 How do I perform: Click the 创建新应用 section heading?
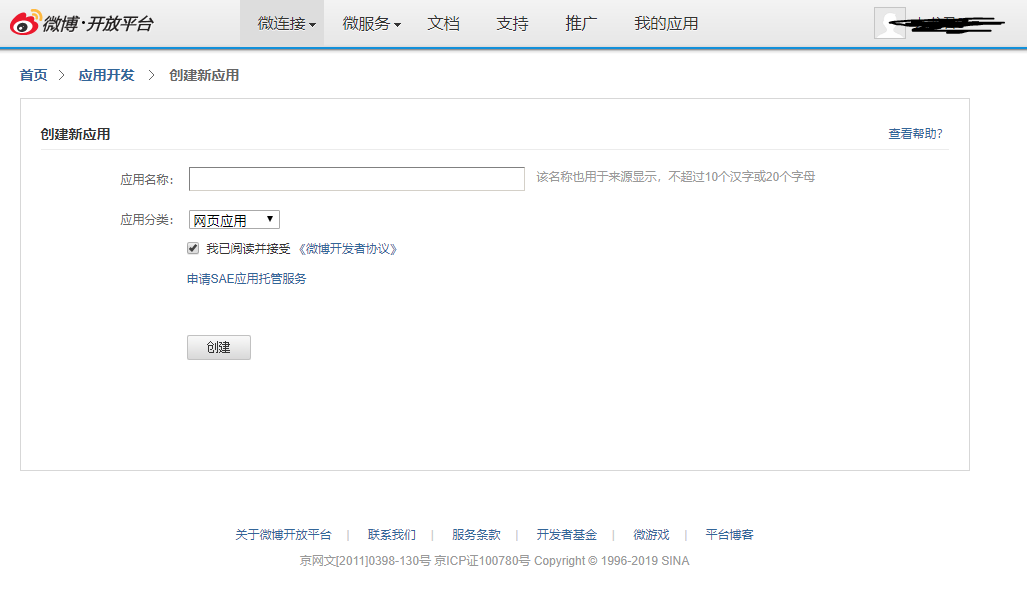click(x=75, y=134)
